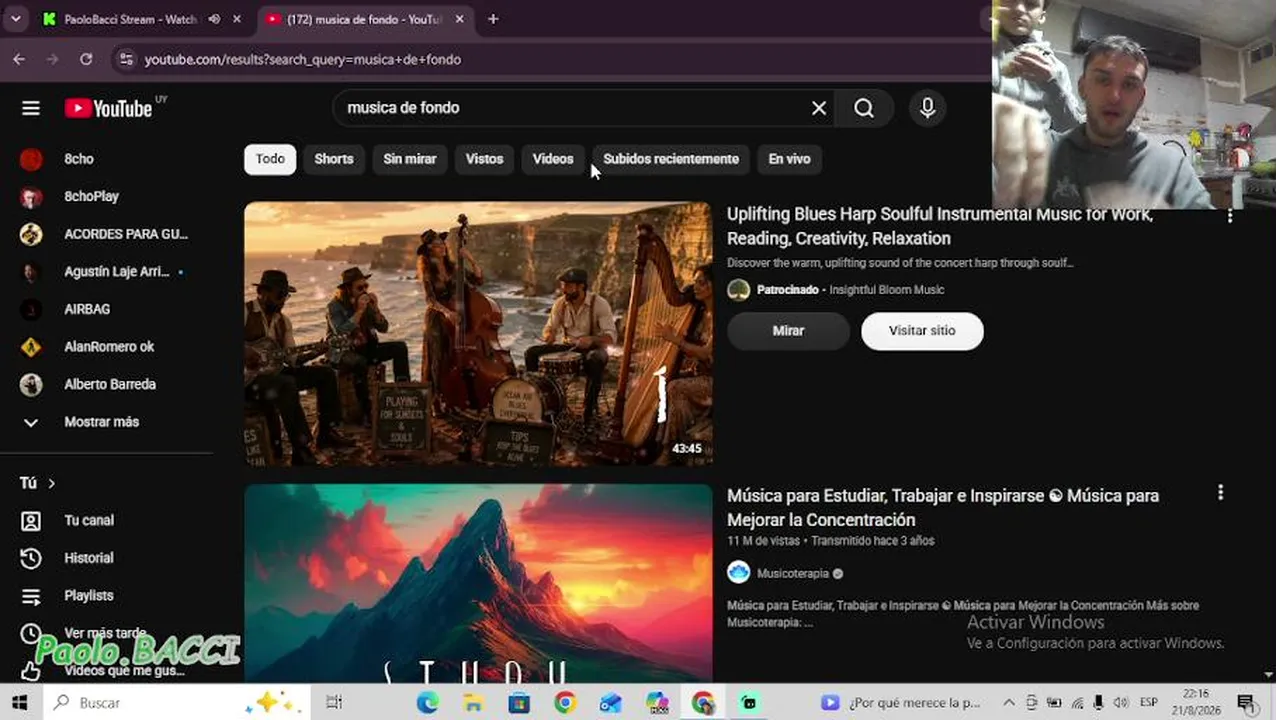Clear the search box with the X
The width and height of the screenshot is (1276, 720).
tap(819, 108)
